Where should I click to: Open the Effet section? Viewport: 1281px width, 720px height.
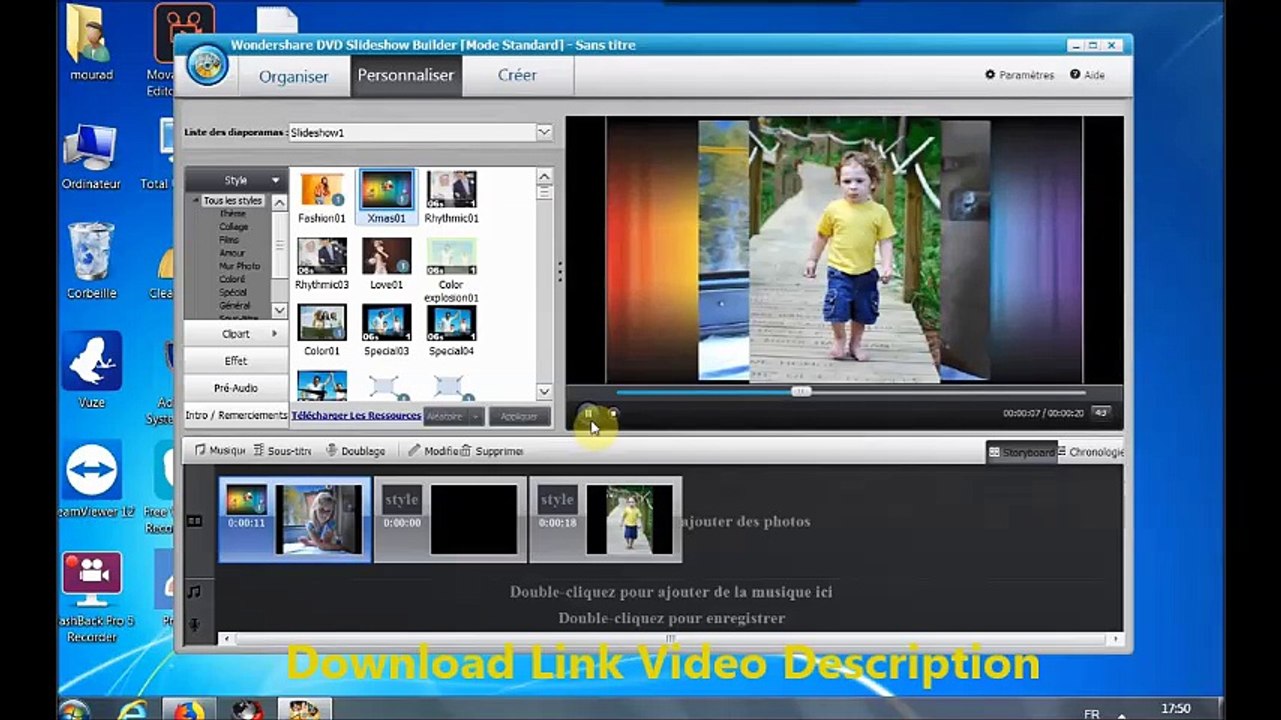236,361
